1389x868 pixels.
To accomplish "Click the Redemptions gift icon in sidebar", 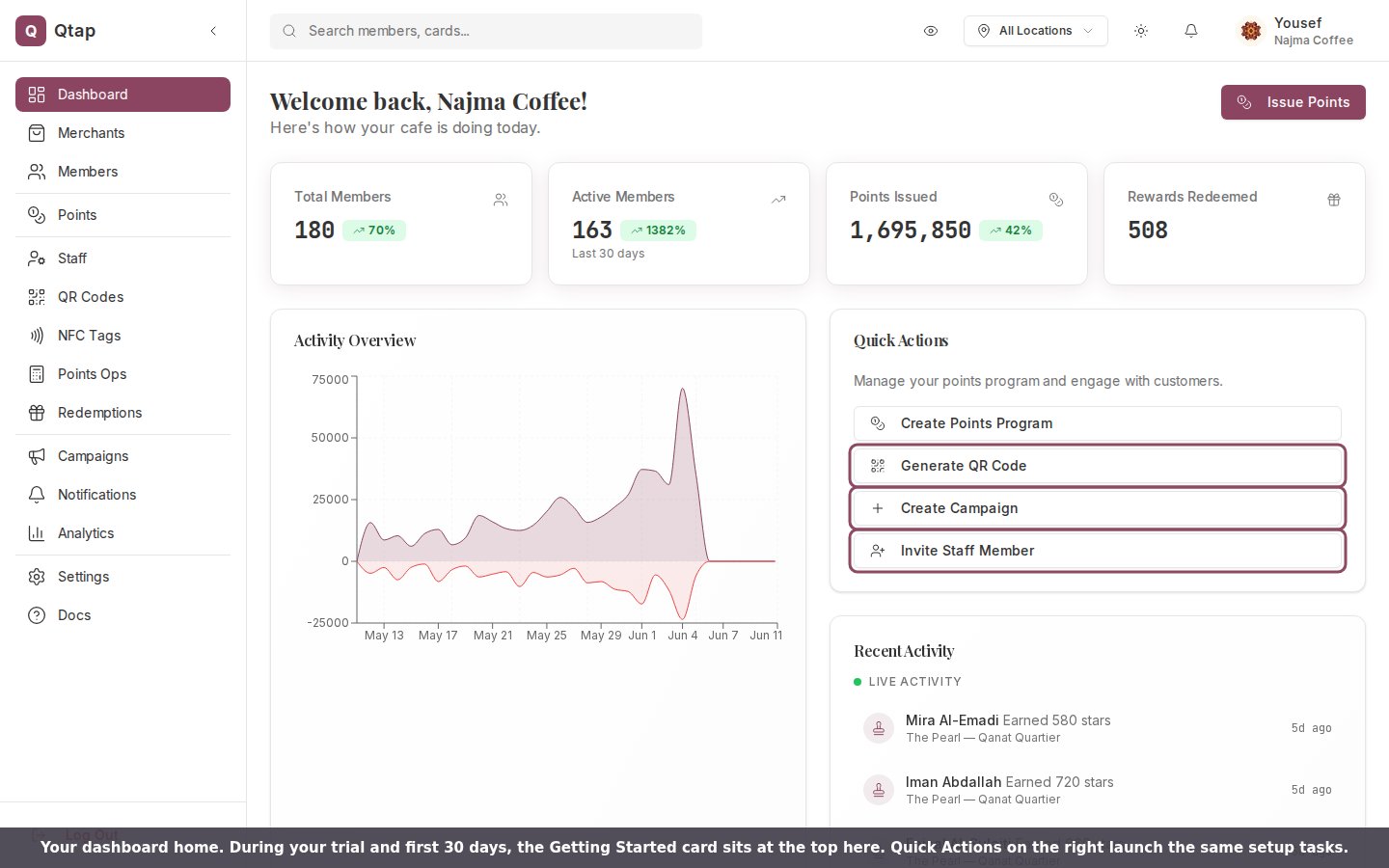I will point(37,413).
